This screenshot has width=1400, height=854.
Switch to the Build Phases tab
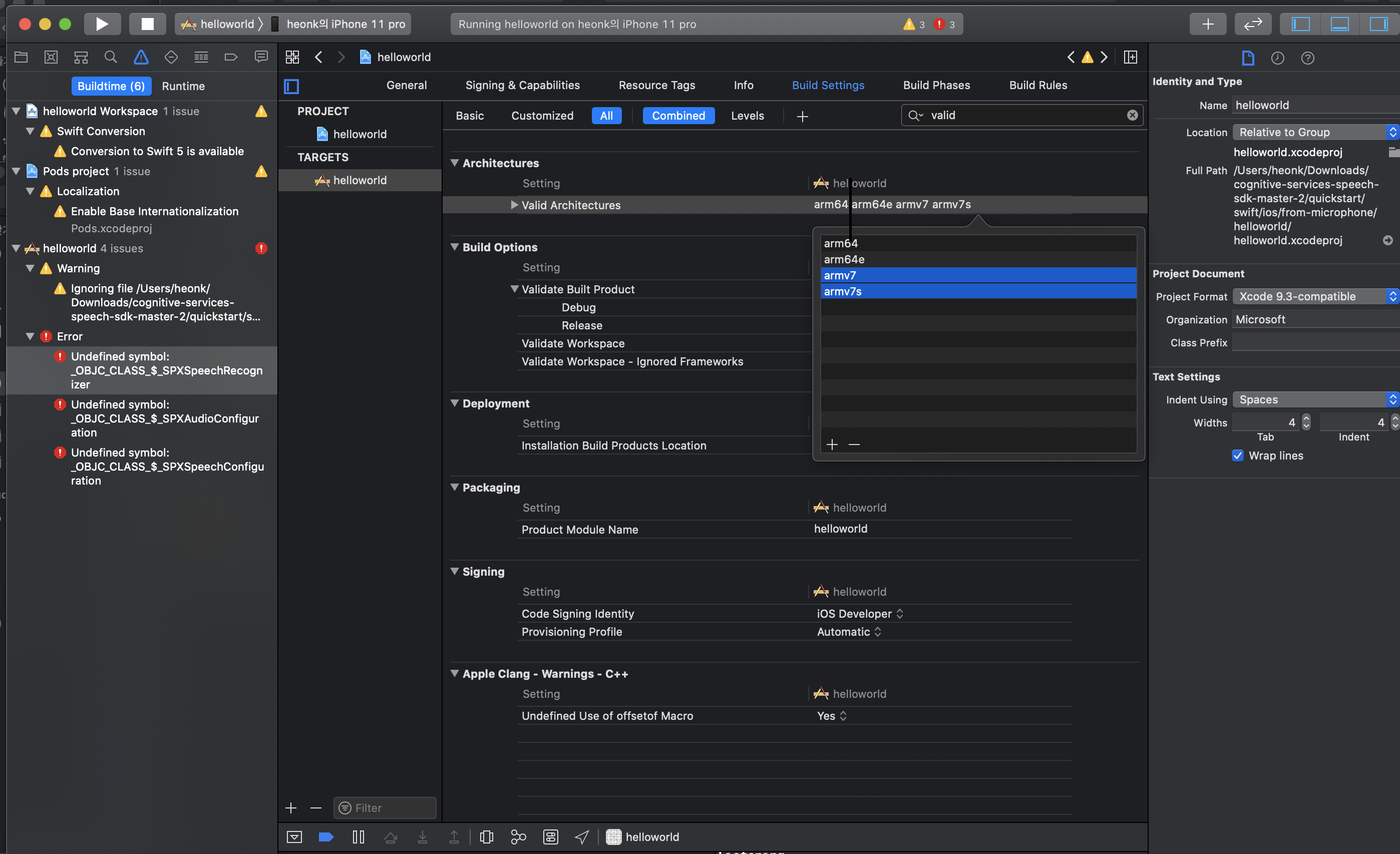click(936, 85)
